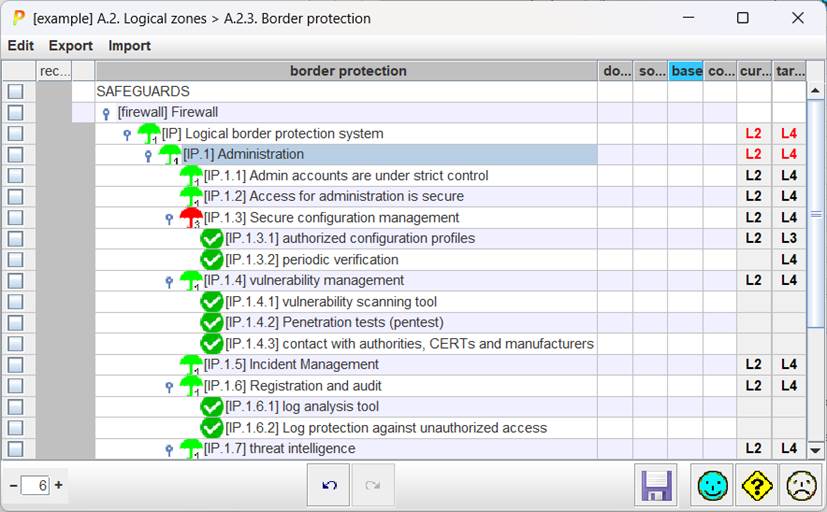
Task: Open the Export menu
Action: click(x=71, y=46)
